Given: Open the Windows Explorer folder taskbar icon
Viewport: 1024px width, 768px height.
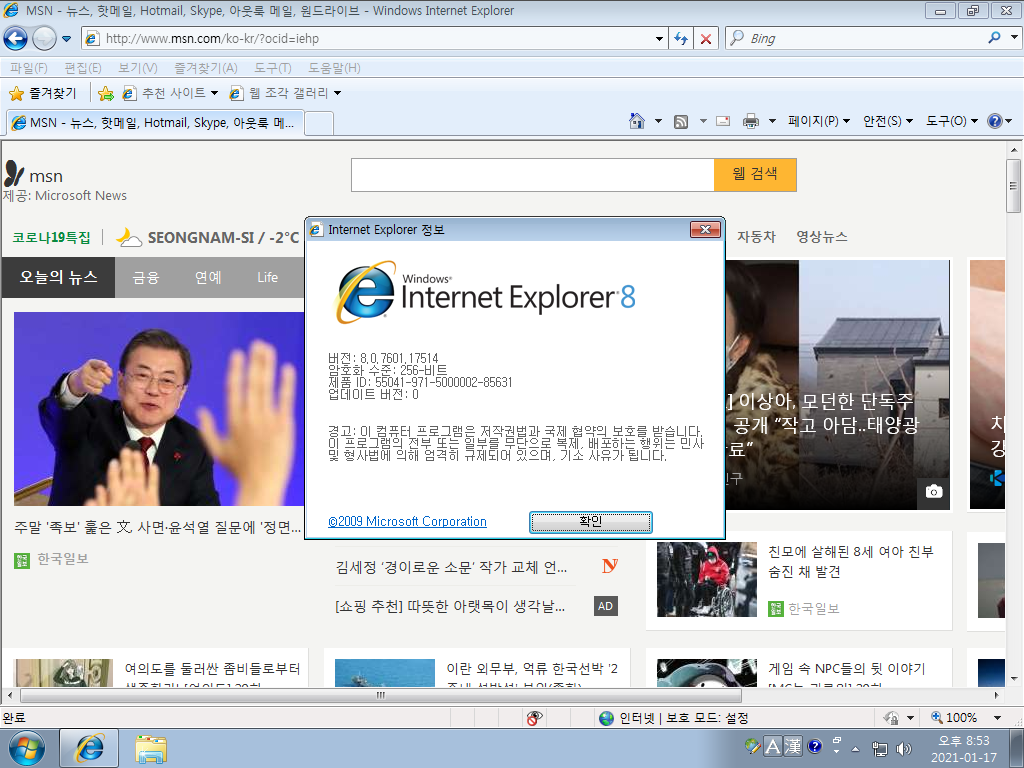Looking at the screenshot, I should click(151, 748).
